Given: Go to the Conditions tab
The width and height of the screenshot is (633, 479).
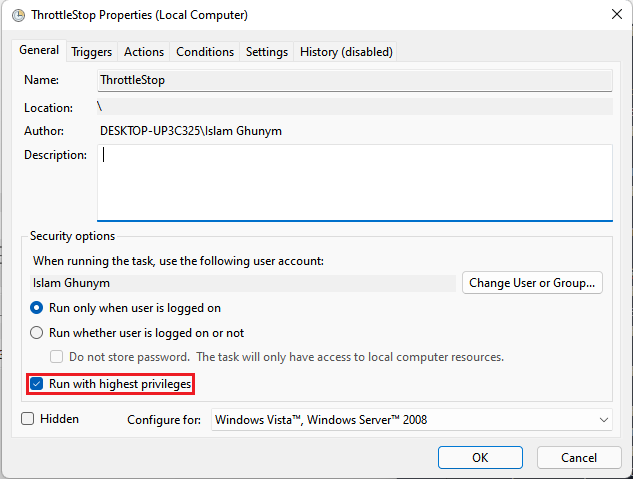Looking at the screenshot, I should pyautogui.click(x=205, y=52).
